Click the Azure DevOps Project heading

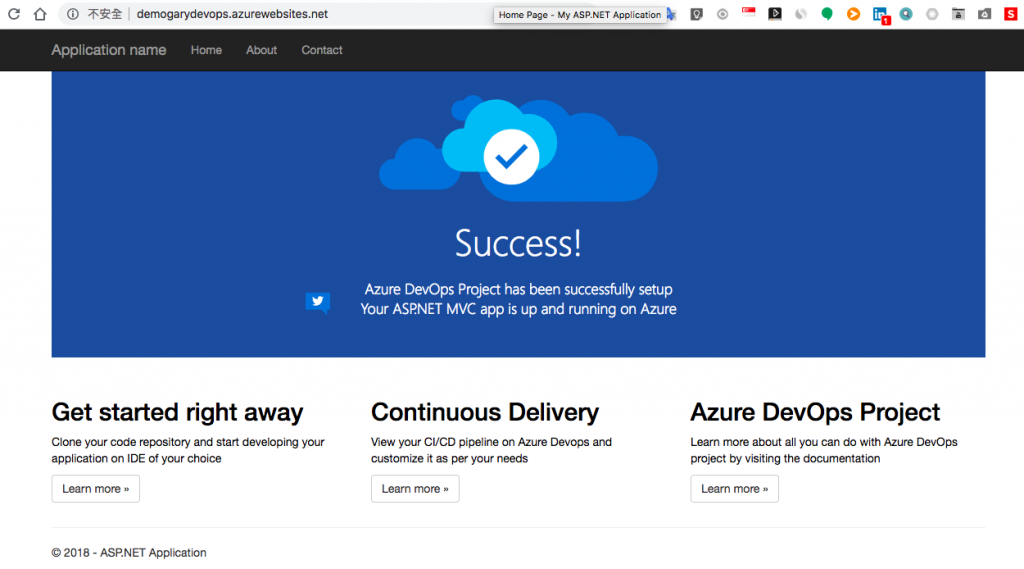click(815, 412)
